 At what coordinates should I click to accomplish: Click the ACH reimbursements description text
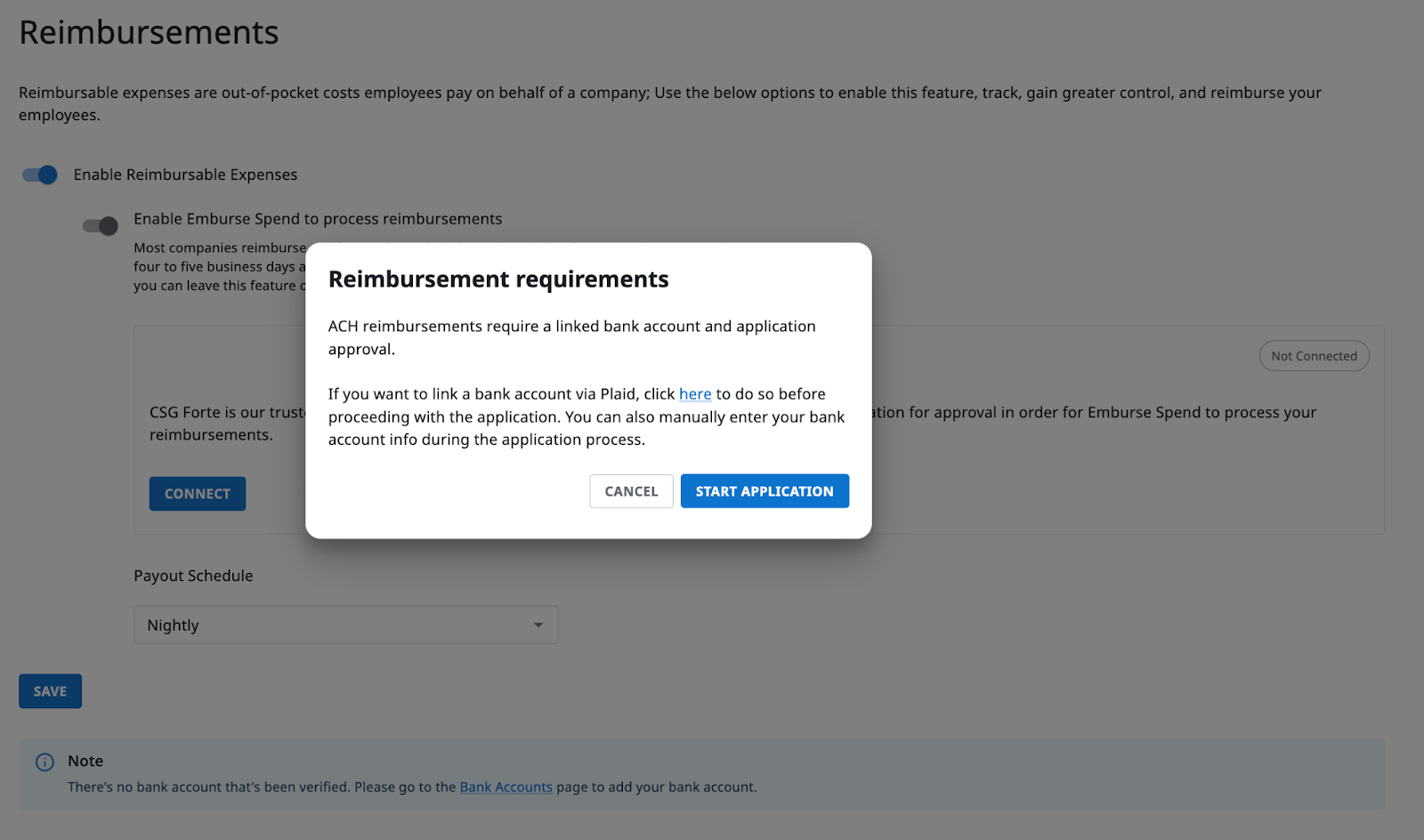point(572,337)
